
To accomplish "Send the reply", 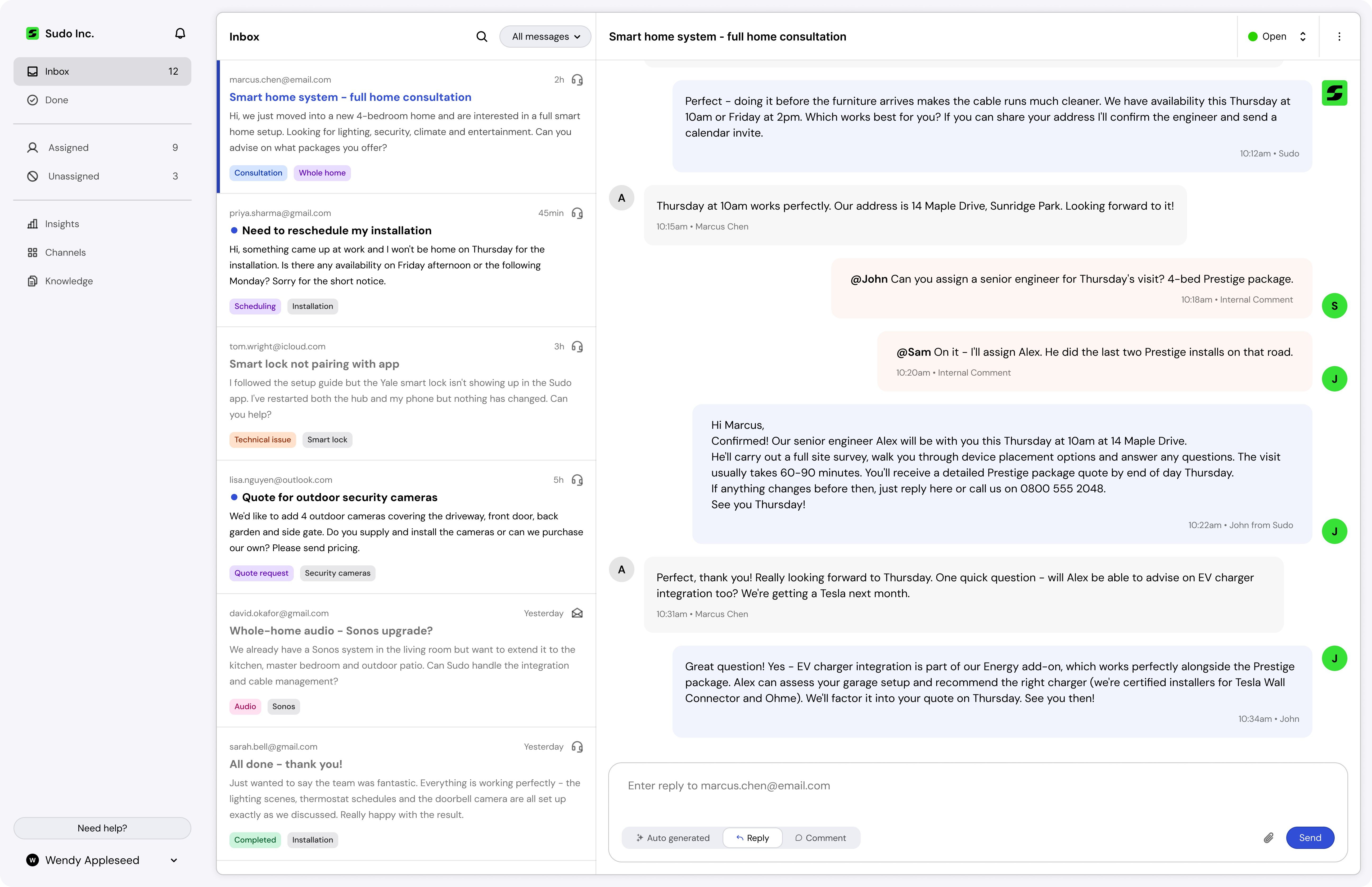I will click(x=1310, y=838).
